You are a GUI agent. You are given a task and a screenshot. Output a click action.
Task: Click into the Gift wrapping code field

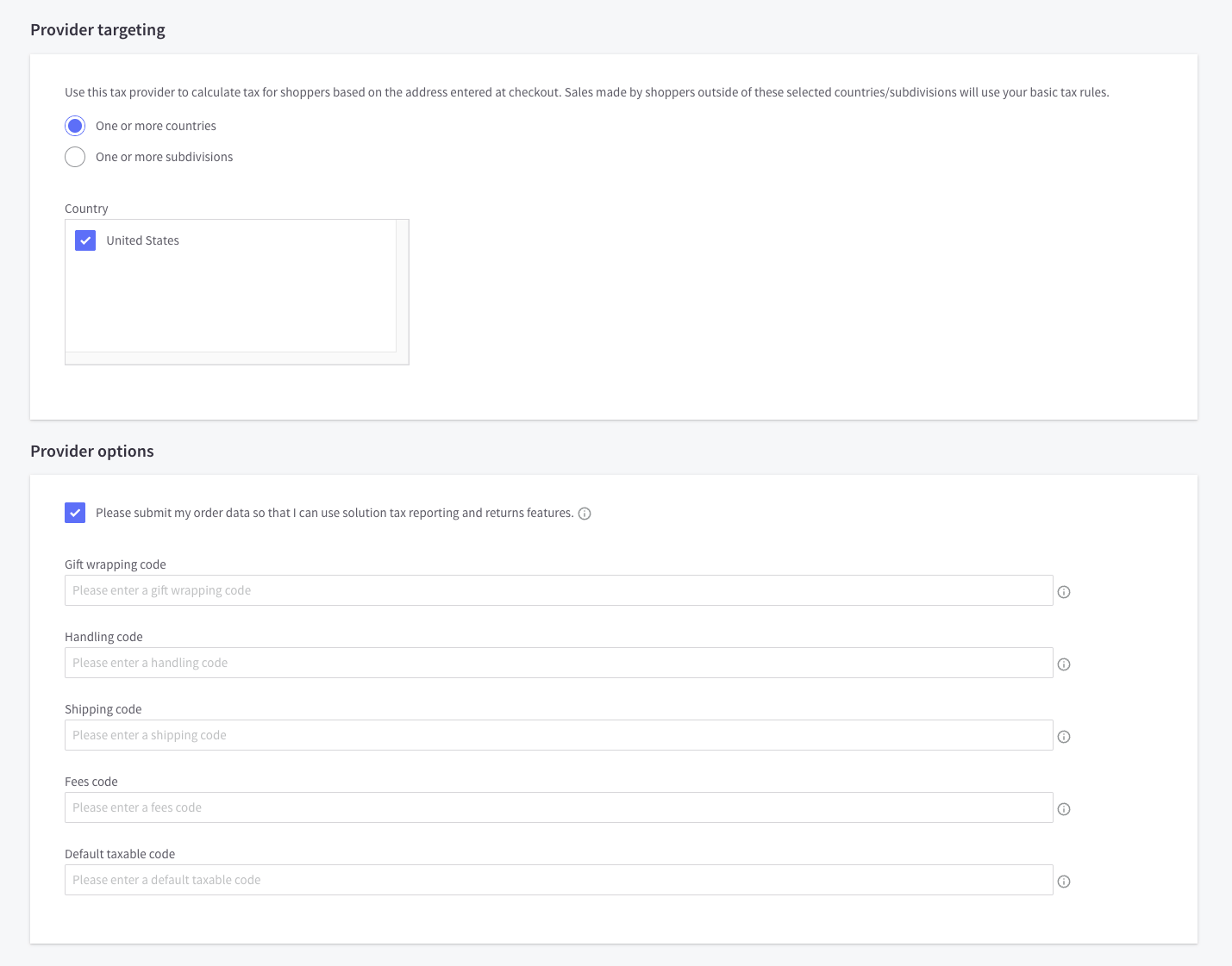559,590
